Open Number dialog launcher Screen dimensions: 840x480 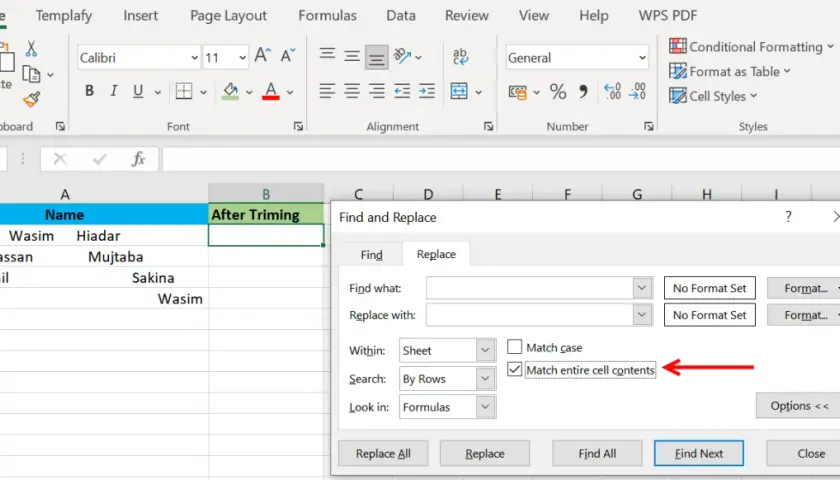point(649,126)
